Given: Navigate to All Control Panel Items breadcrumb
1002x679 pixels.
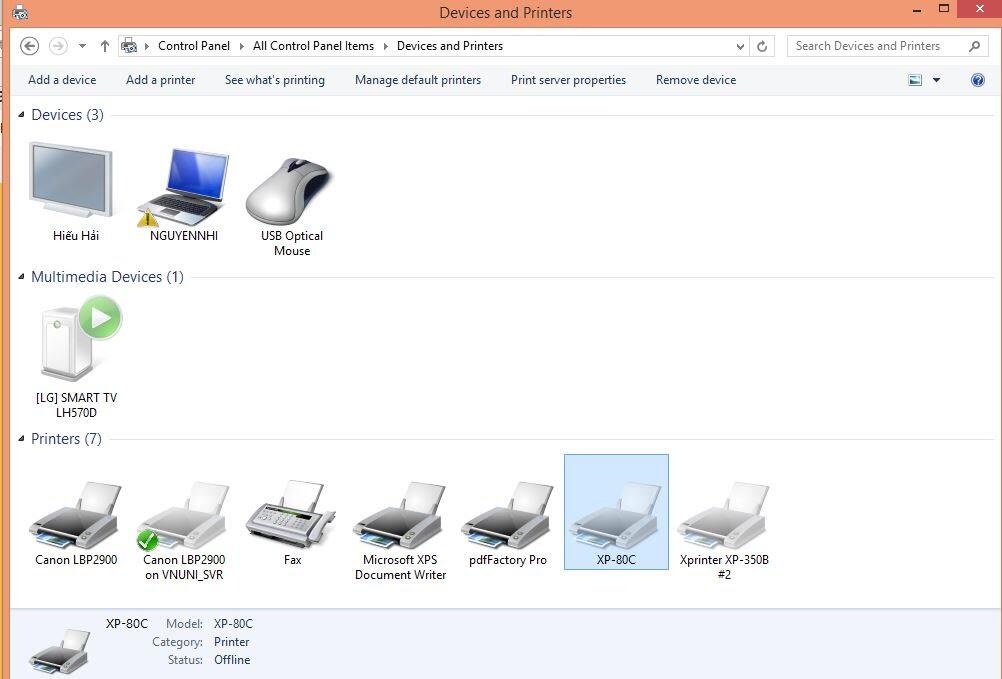Looking at the screenshot, I should [x=313, y=46].
